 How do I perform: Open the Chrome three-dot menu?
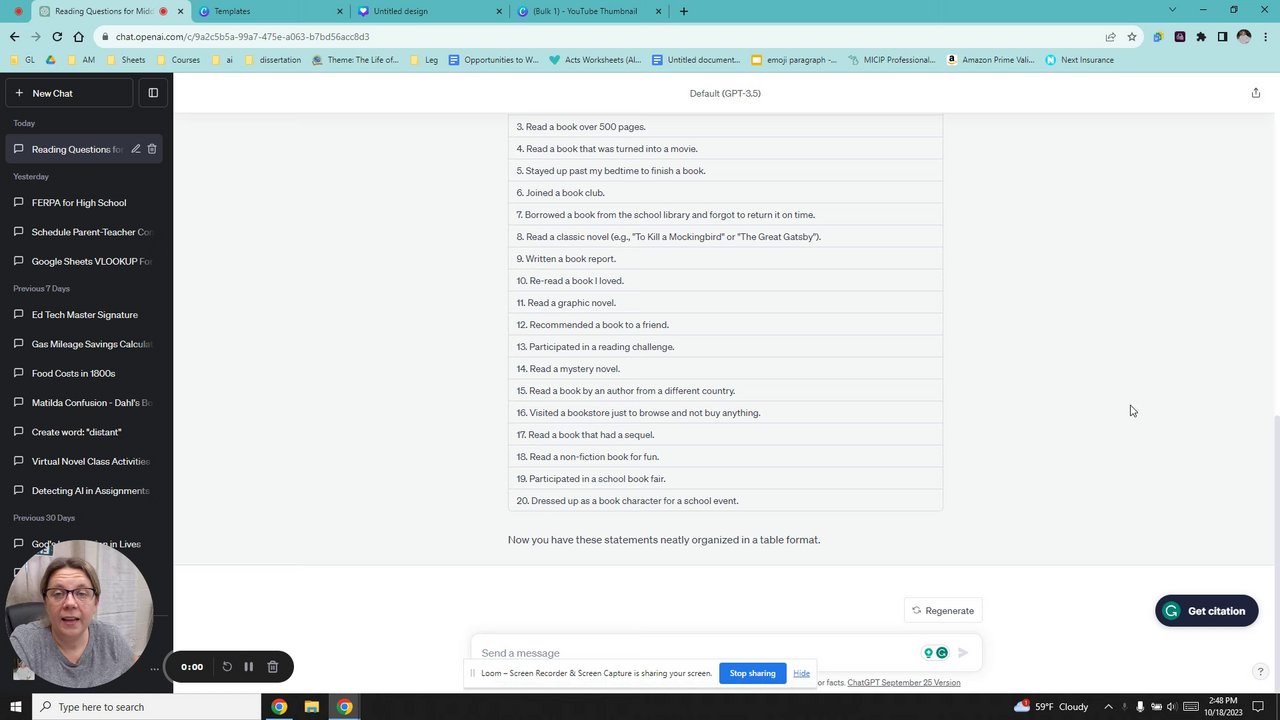(x=1265, y=37)
